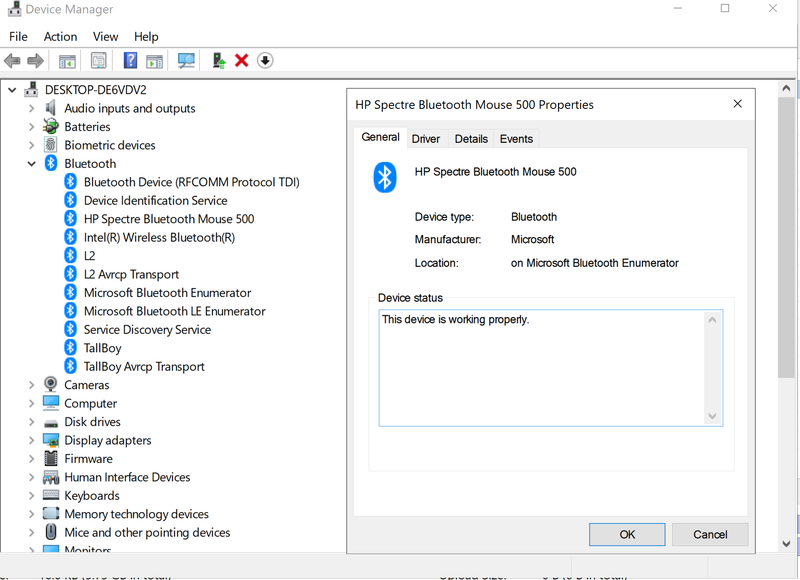
Task: Scan for hardware changes via monitor icon
Action: [x=186, y=61]
